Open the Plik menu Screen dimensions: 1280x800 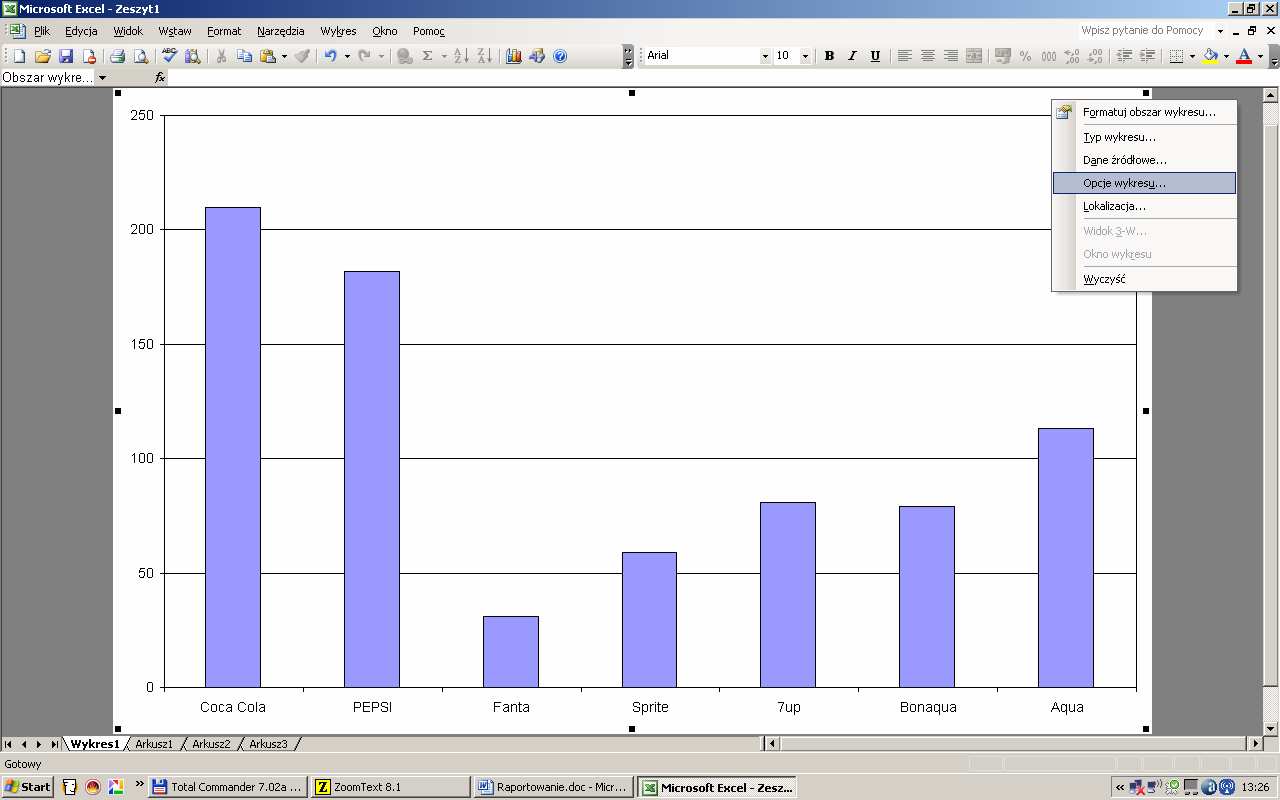point(41,31)
